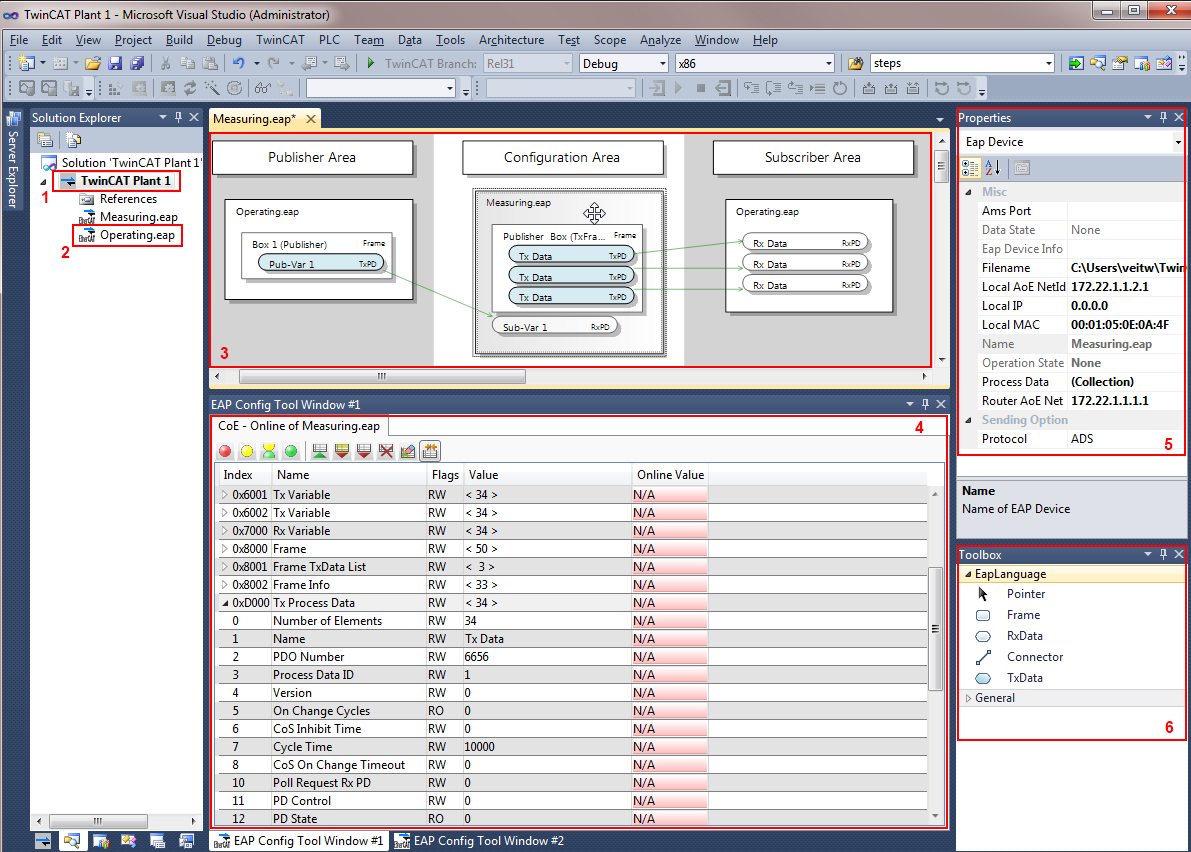Image resolution: width=1191 pixels, height=852 pixels.
Task: Select TwinCAT Plant 1 project node
Action: tap(125, 181)
